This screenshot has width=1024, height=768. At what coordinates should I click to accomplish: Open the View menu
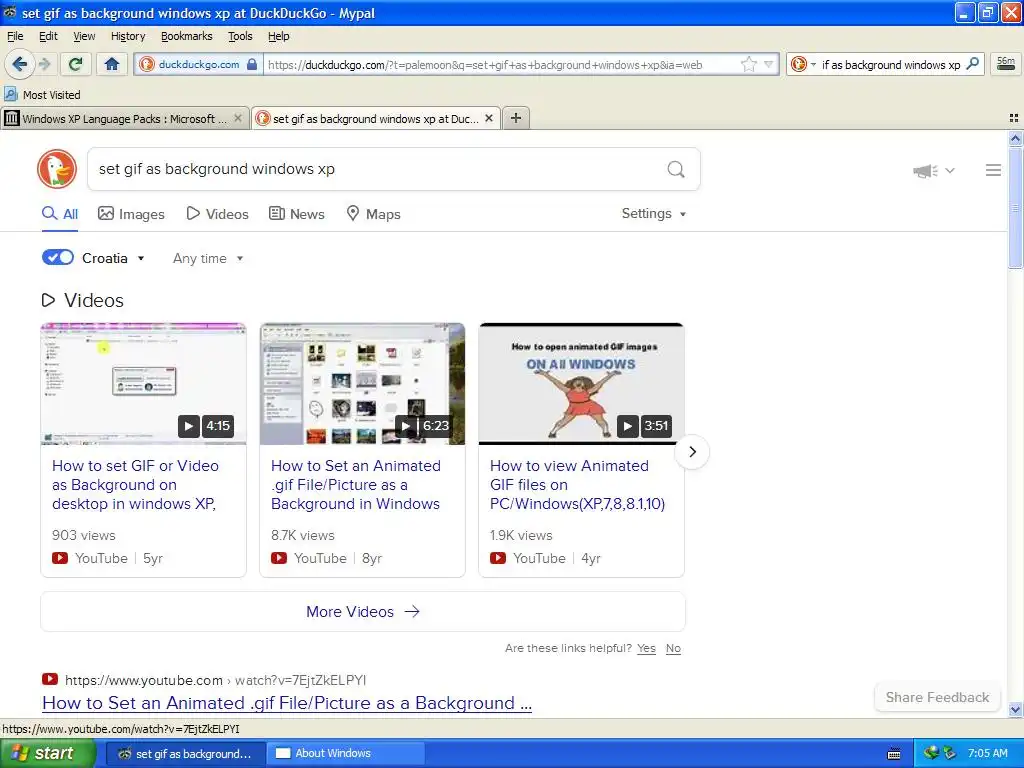coord(84,36)
